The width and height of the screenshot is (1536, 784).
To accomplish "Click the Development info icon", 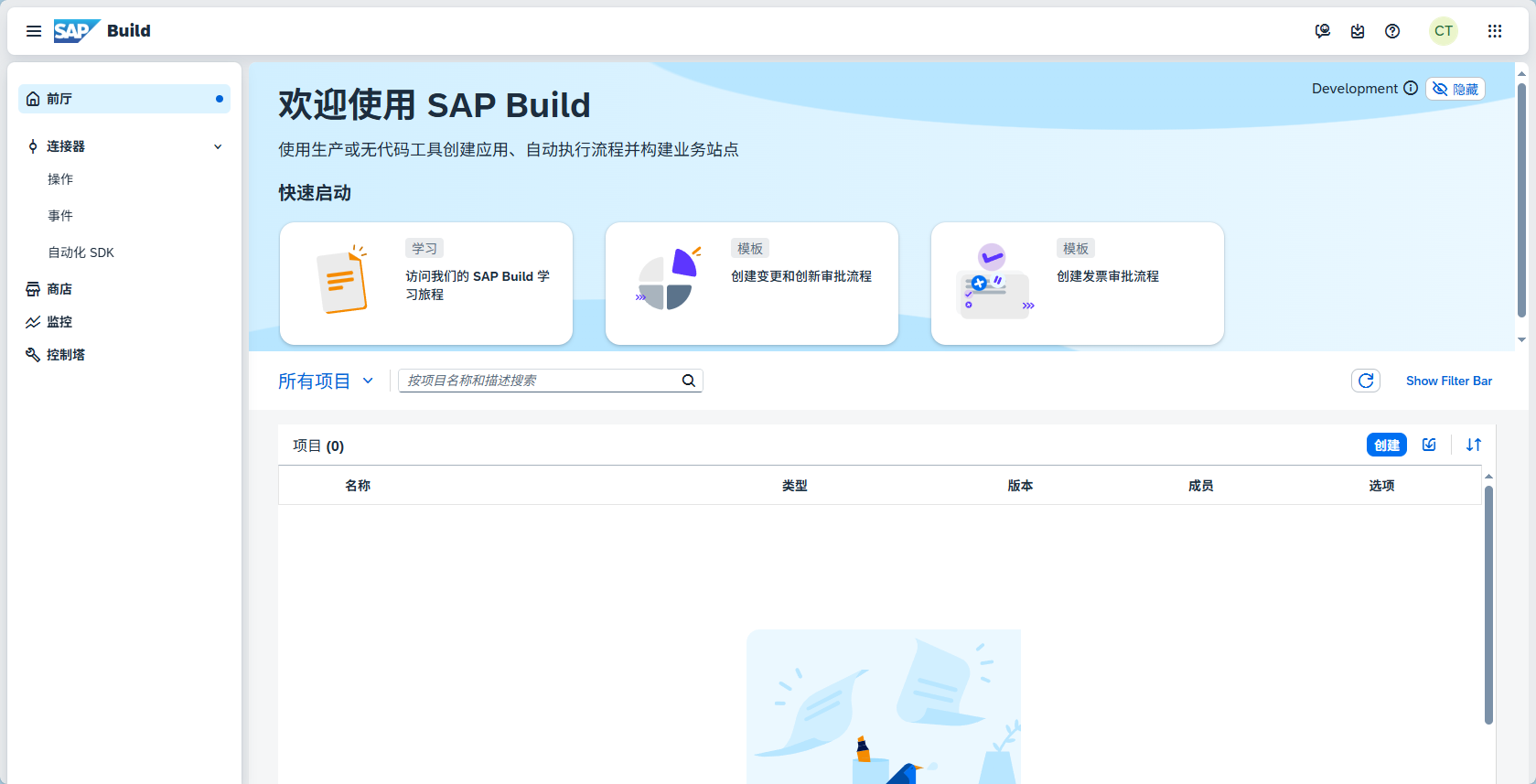I will 1411,88.
